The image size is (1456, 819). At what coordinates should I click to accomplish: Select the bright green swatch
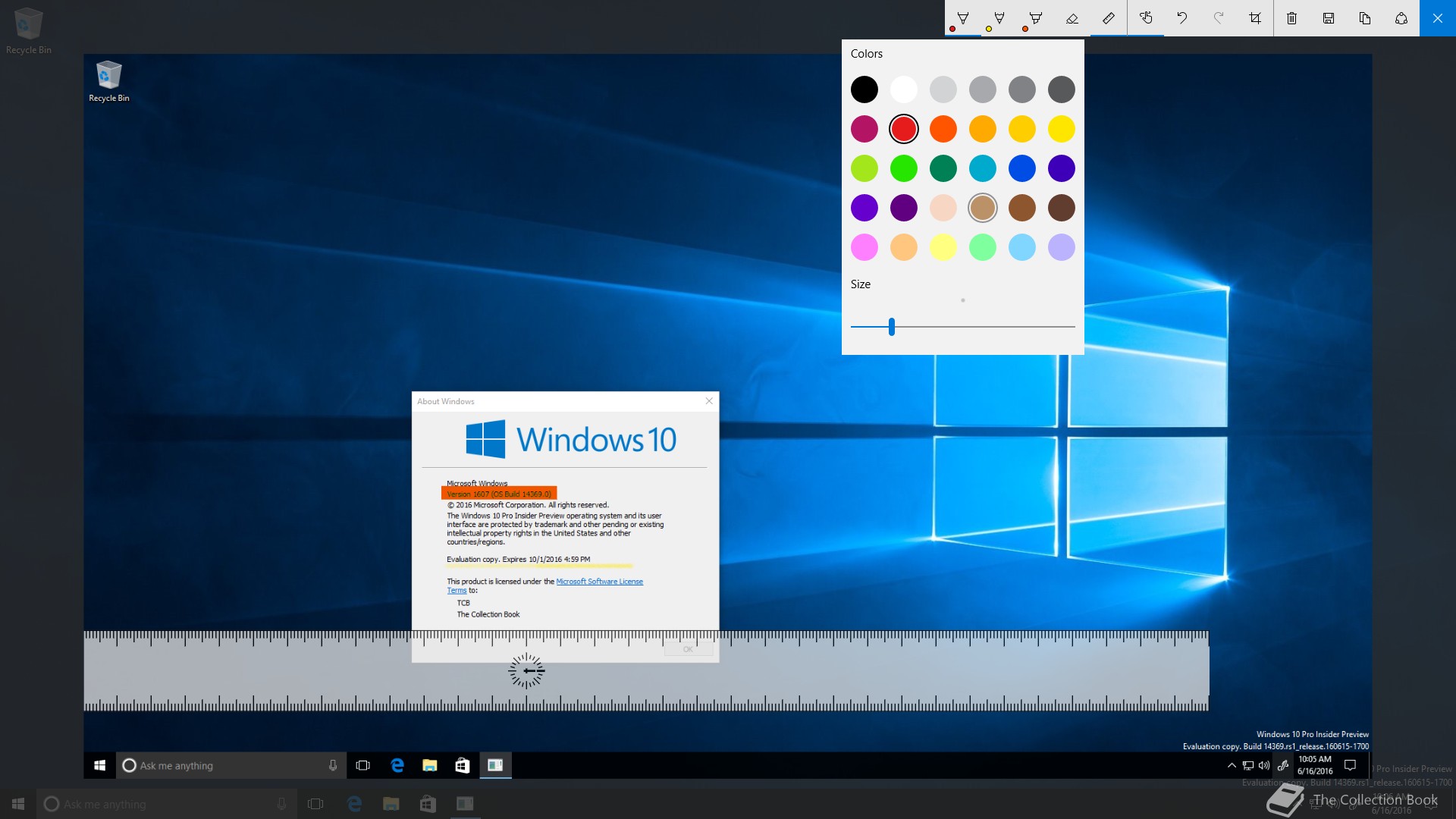point(904,168)
